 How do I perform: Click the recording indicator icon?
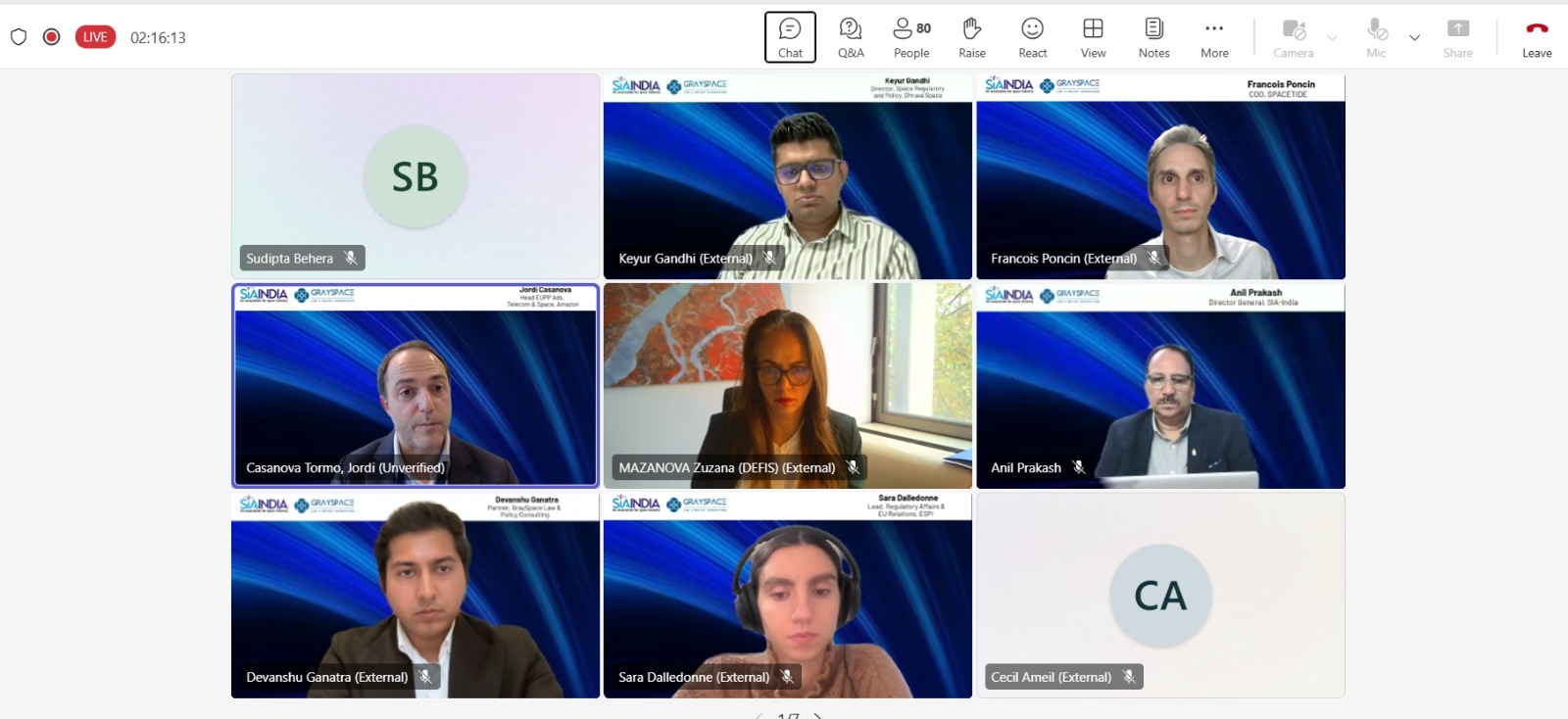[x=52, y=37]
